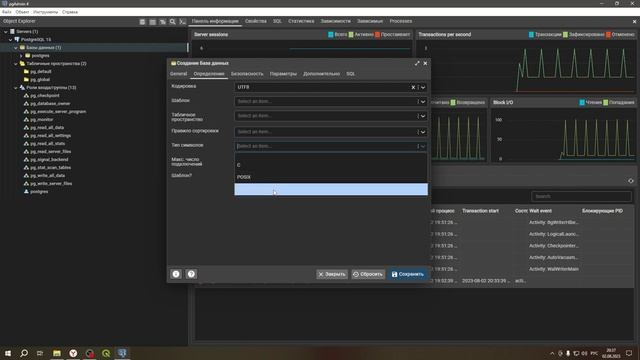This screenshot has width=640, height=360.
Task: Expand the postgres database node
Action: tap(21, 56)
